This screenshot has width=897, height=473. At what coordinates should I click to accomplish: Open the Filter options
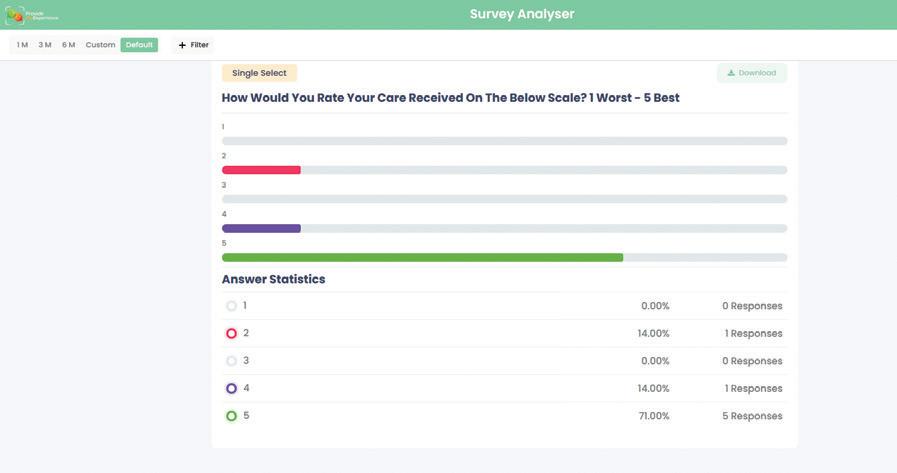[199, 45]
